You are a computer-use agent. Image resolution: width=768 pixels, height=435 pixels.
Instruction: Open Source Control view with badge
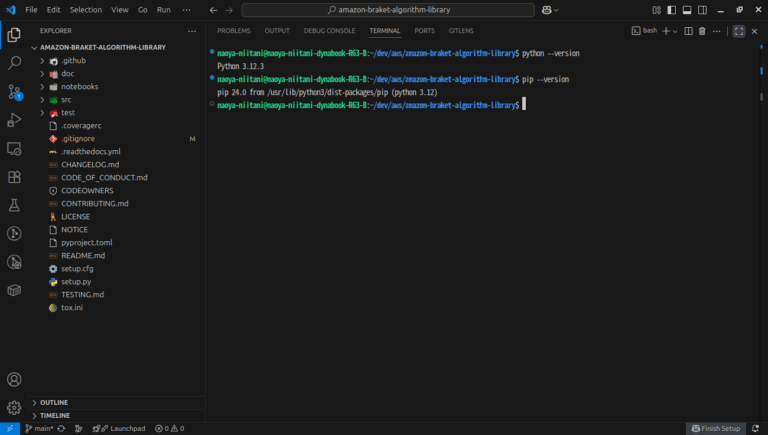click(14, 92)
